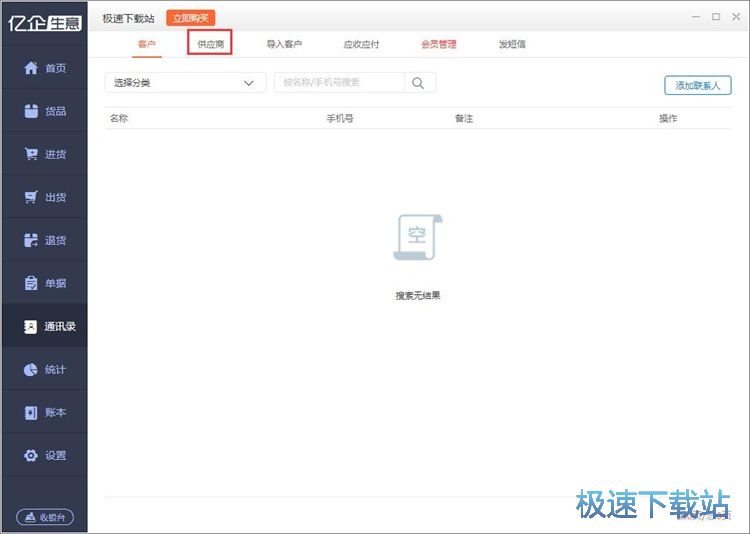Open the 统计 pie chart icon
Screen dimensions: 750x534
pos(31,369)
